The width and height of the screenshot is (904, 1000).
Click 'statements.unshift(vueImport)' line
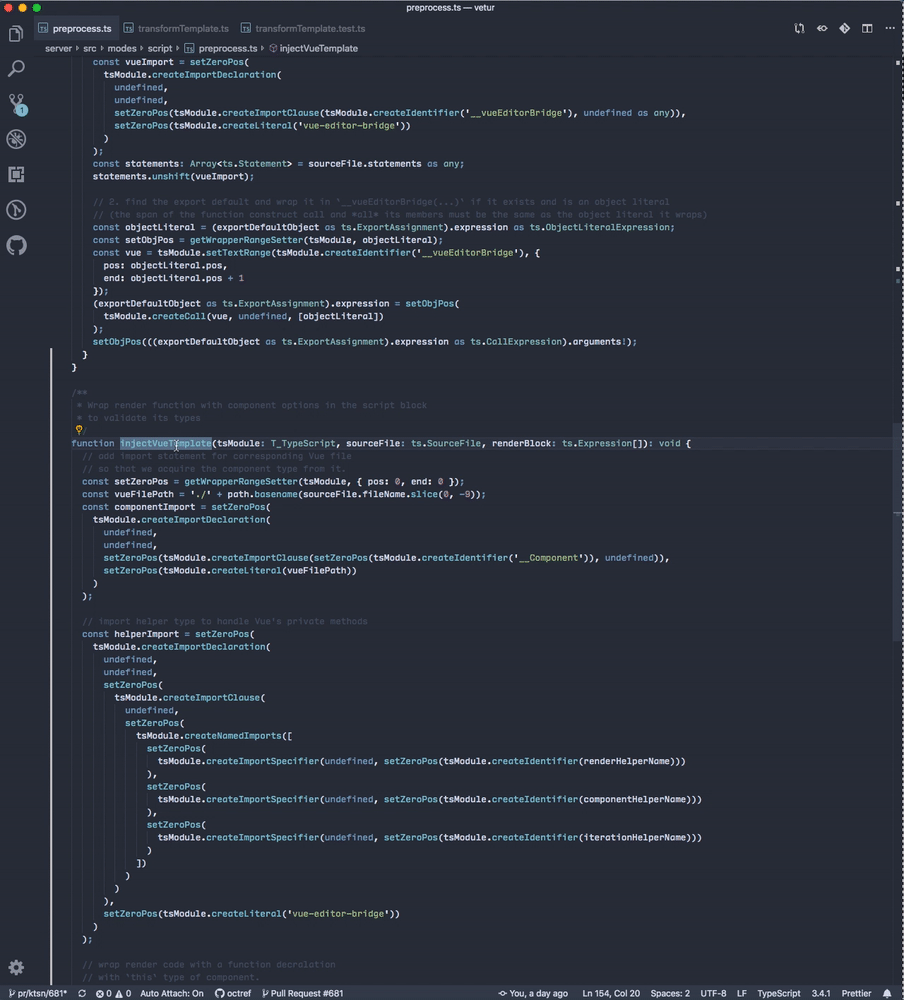(x=173, y=177)
